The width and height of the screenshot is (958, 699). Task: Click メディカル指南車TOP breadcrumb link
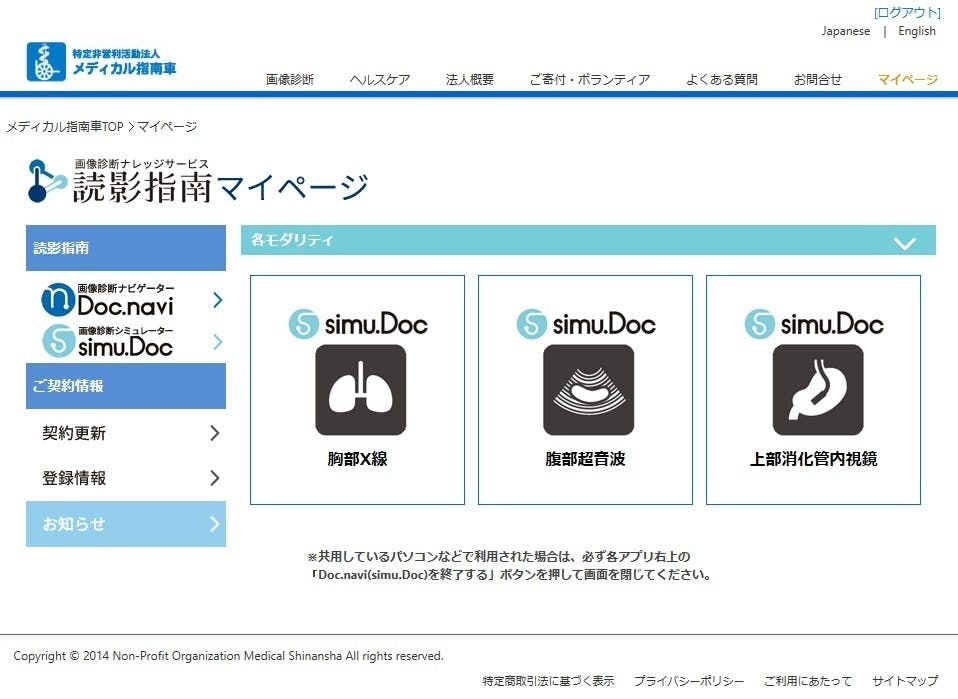(x=64, y=127)
